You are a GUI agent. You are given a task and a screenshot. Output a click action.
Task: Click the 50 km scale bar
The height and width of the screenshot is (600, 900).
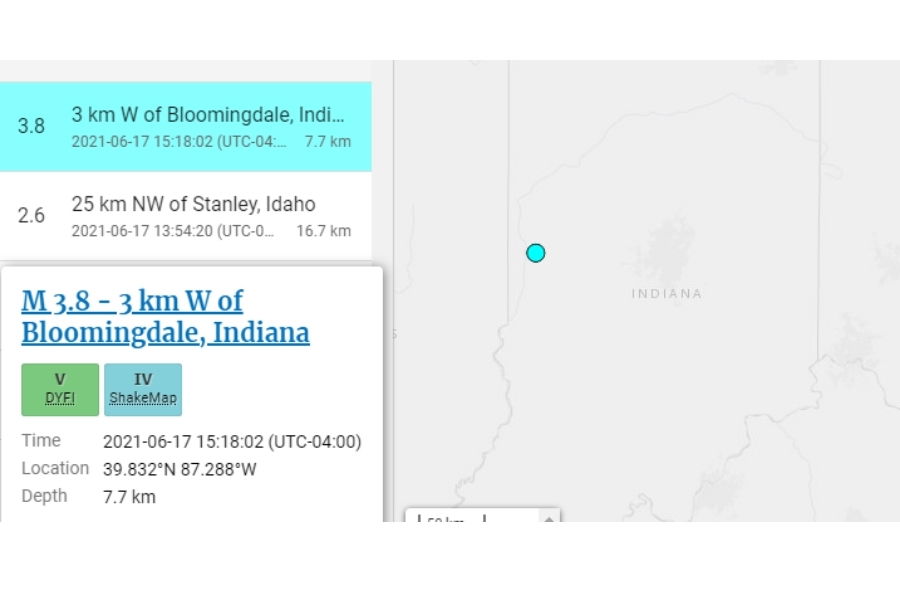[451, 518]
